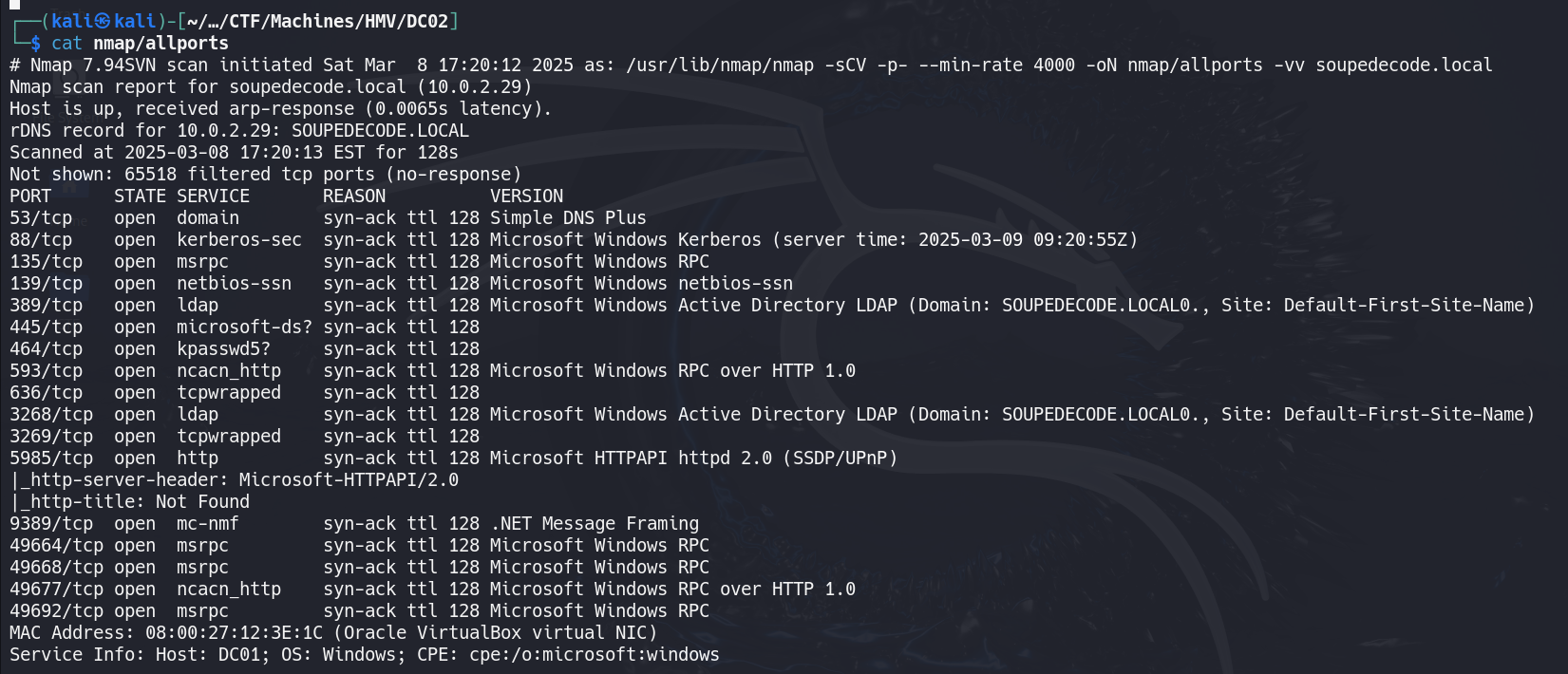Click the nmap/allports filename argument

(x=161, y=43)
